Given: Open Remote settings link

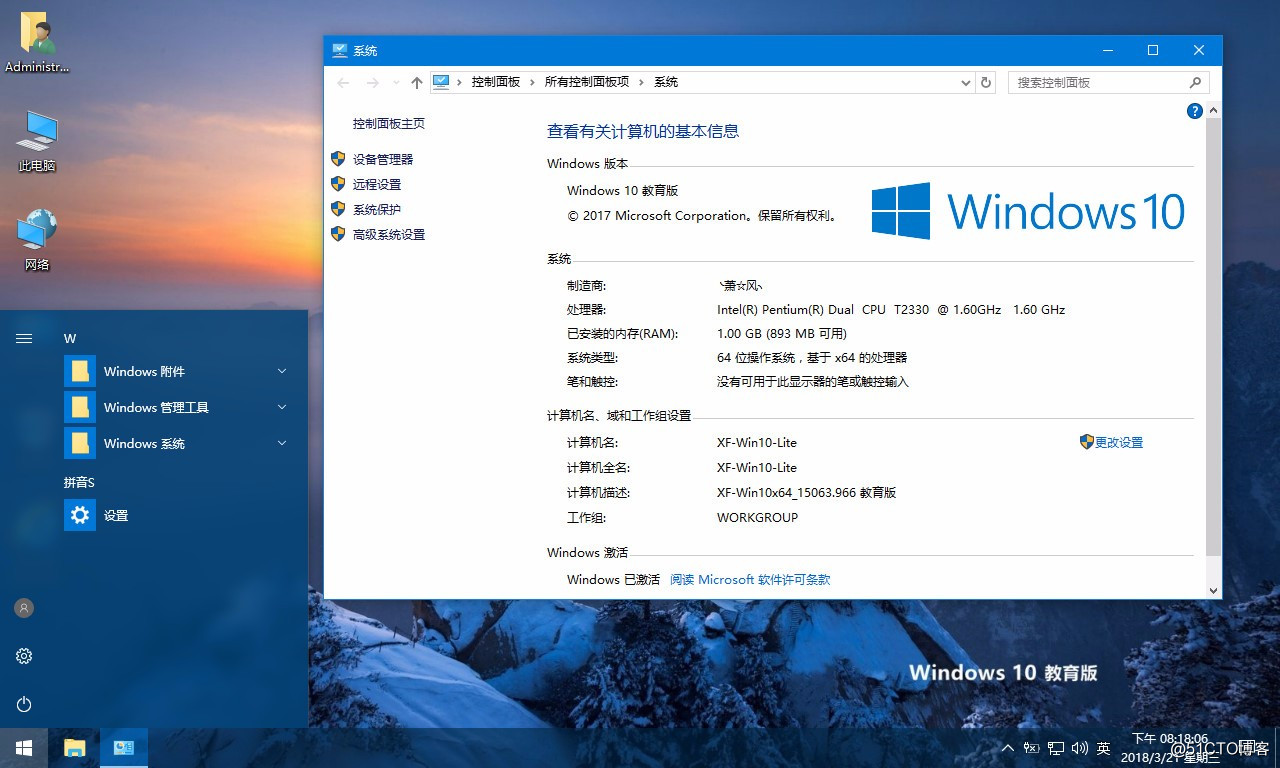Looking at the screenshot, I should [377, 184].
